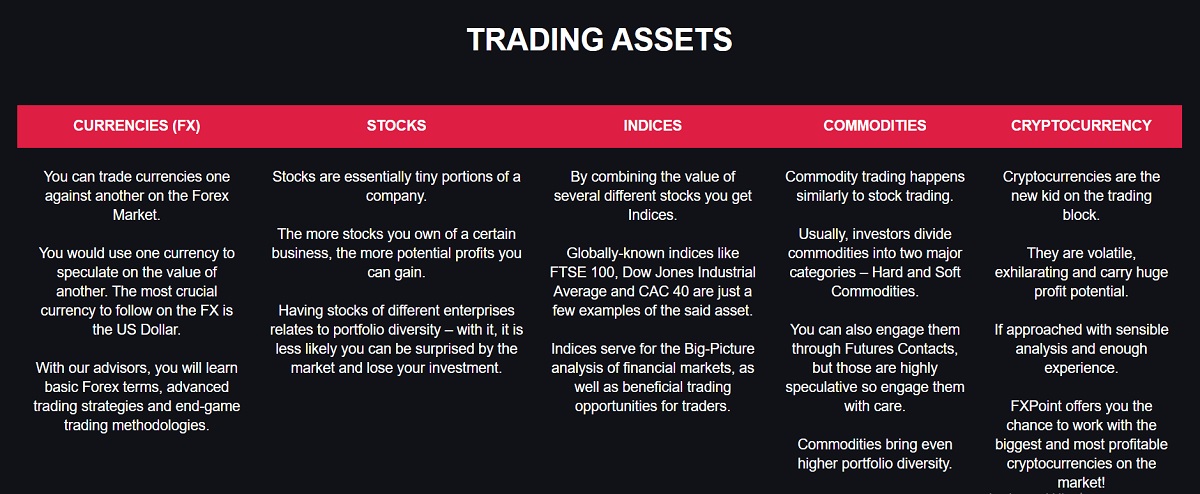This screenshot has width=1200, height=494.
Task: Click the Big-Picture analysis paragraph
Action: pyautogui.click(x=653, y=377)
